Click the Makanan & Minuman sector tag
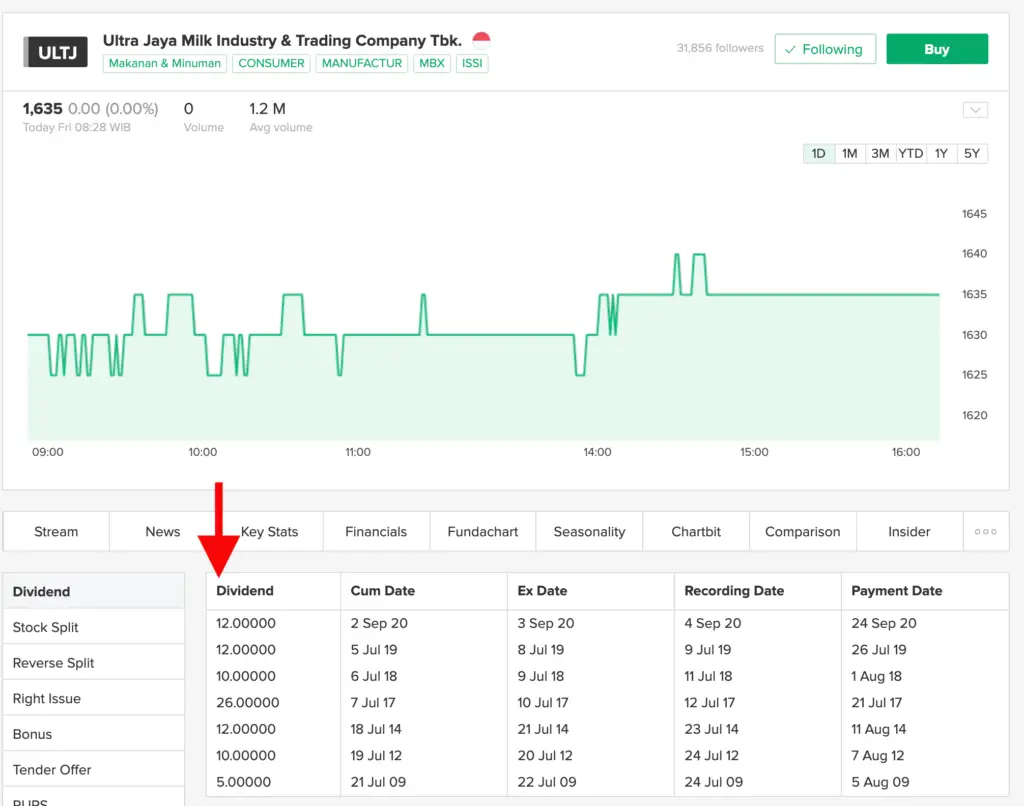The image size is (1024, 806). coord(165,63)
